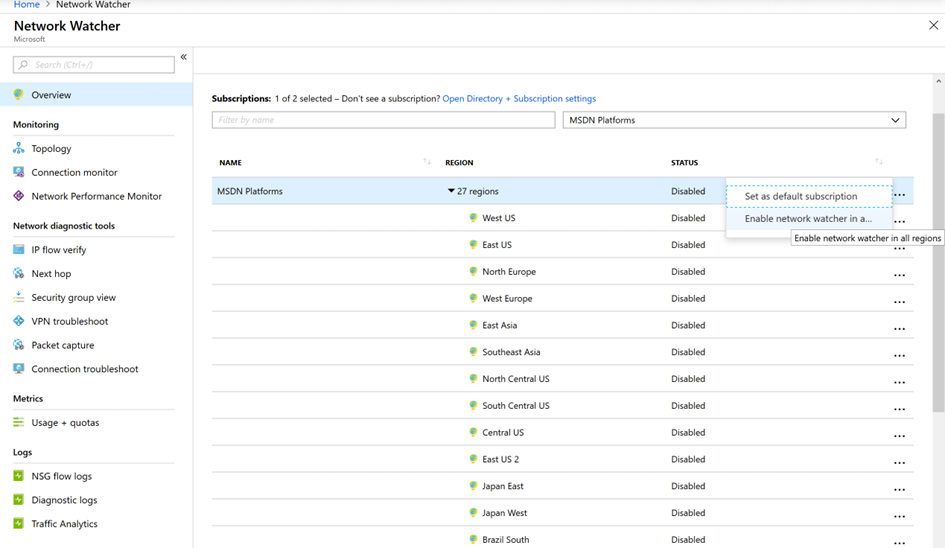The image size is (945, 548).
Task: Click the Southeast Asia region icon
Action: pos(473,351)
